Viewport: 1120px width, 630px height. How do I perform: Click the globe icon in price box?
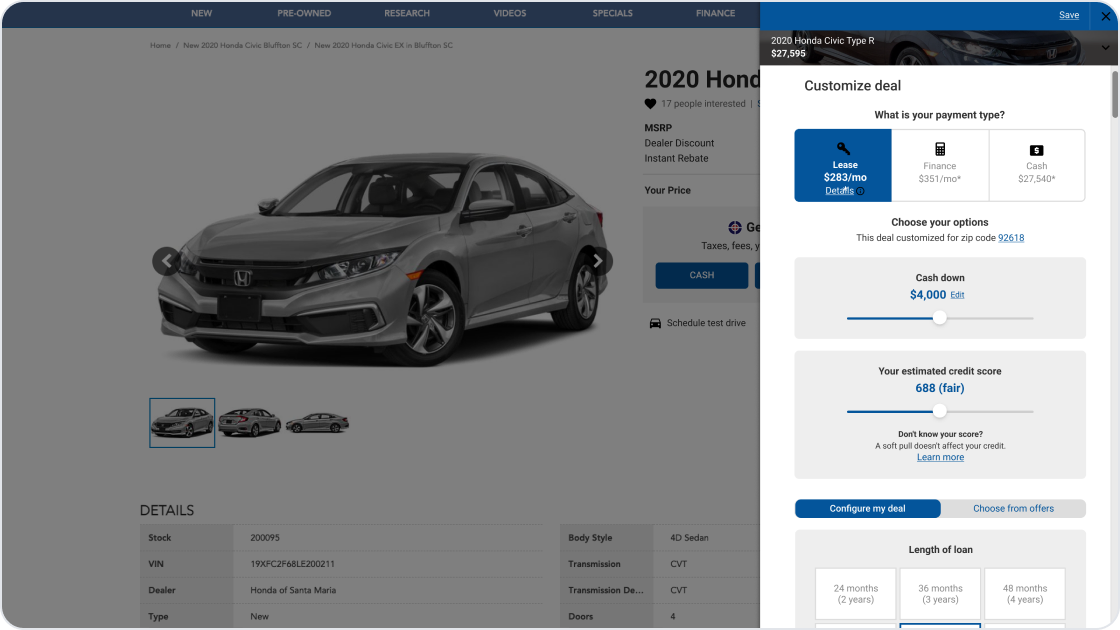(735, 227)
